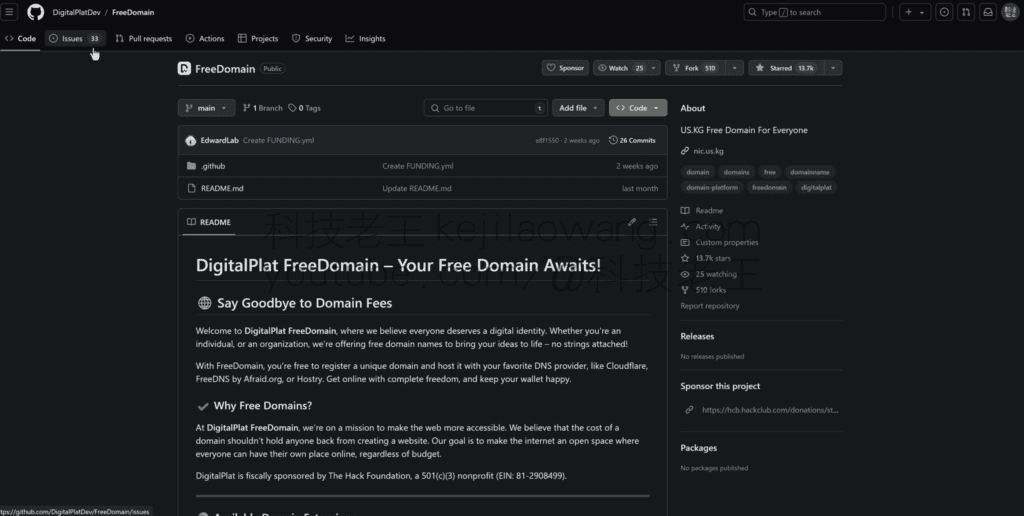Open the DigitalPlatDev owner link
The image size is (1024, 516).
point(76,12)
